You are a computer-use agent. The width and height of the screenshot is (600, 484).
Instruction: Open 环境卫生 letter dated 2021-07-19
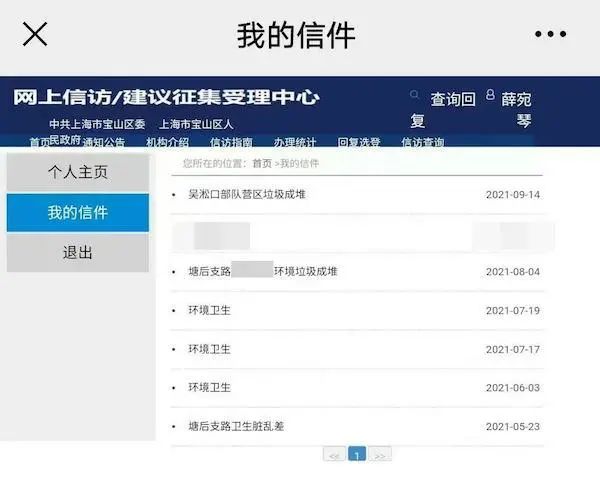tap(209, 311)
